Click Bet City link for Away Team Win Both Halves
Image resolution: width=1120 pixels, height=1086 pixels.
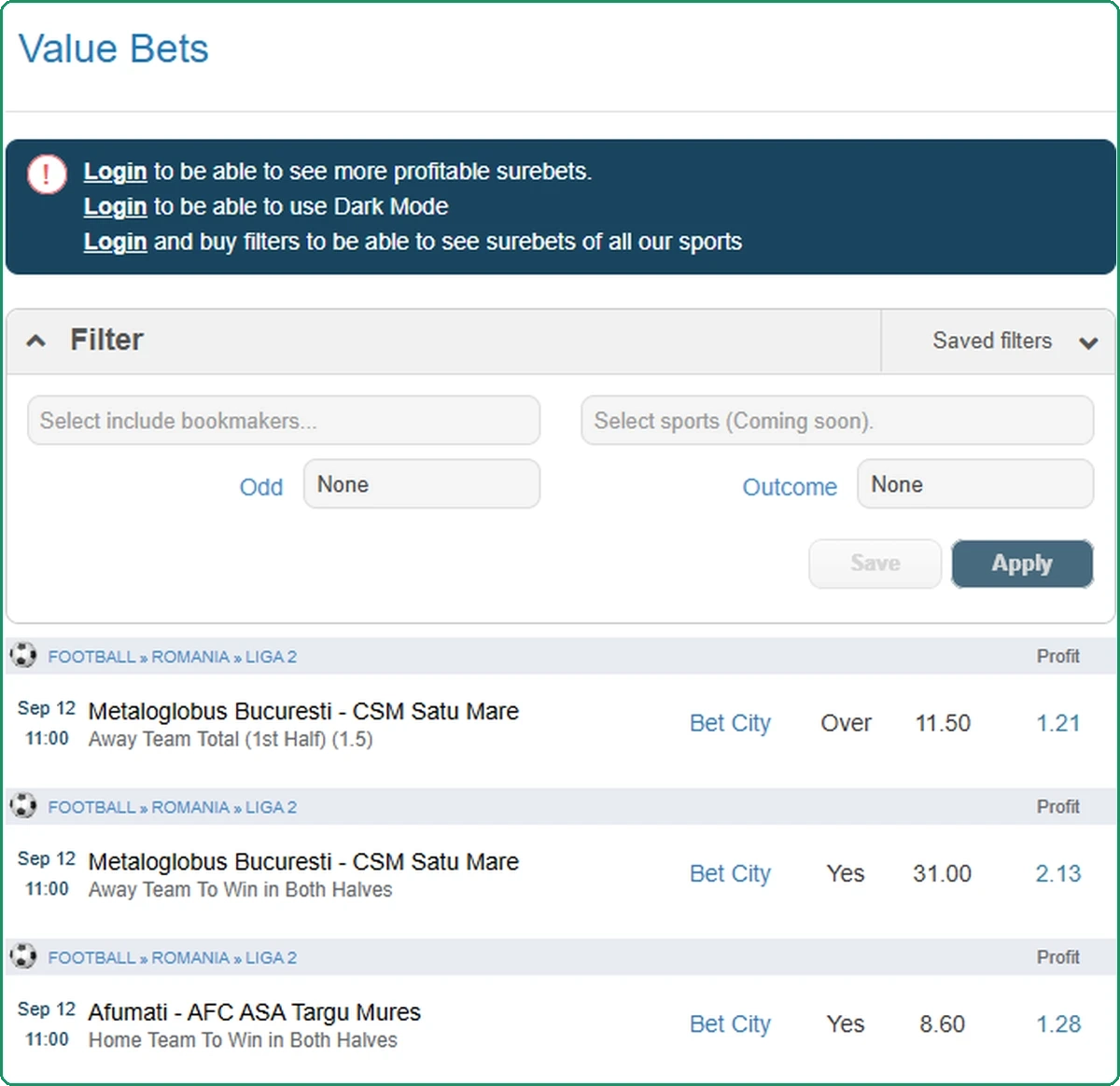tap(730, 873)
